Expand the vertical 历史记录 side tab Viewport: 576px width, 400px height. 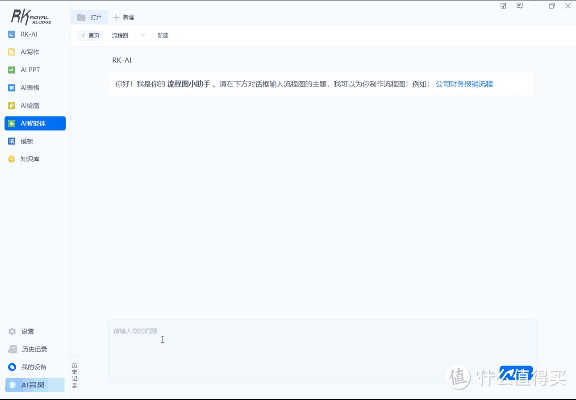pos(75,375)
